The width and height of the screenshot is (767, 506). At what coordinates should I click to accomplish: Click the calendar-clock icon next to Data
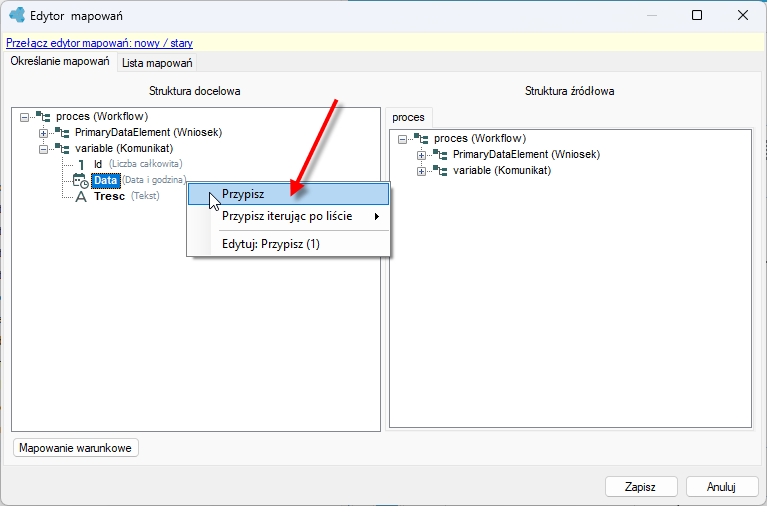coord(81,181)
